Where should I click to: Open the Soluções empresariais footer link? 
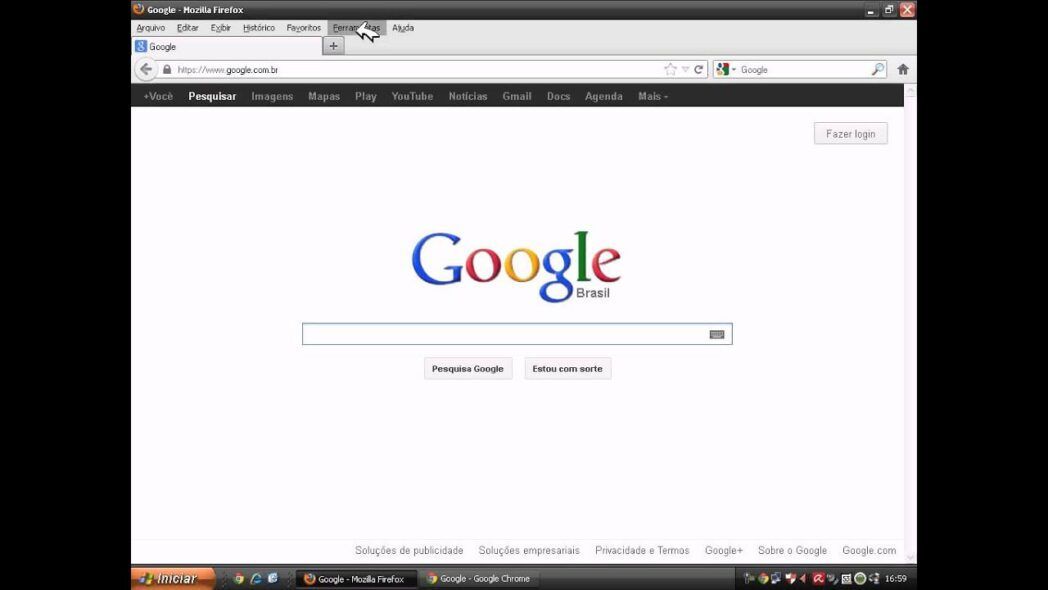(x=529, y=551)
